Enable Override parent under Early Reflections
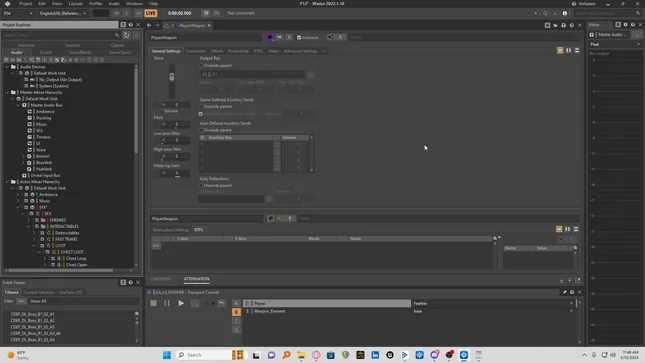 point(201,186)
